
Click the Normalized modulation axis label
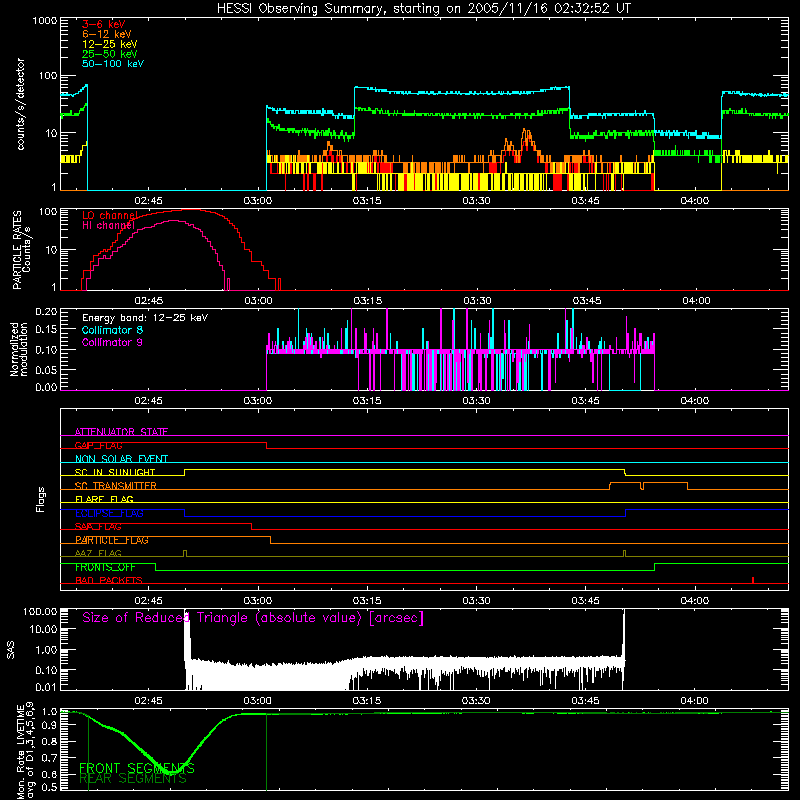coord(19,349)
